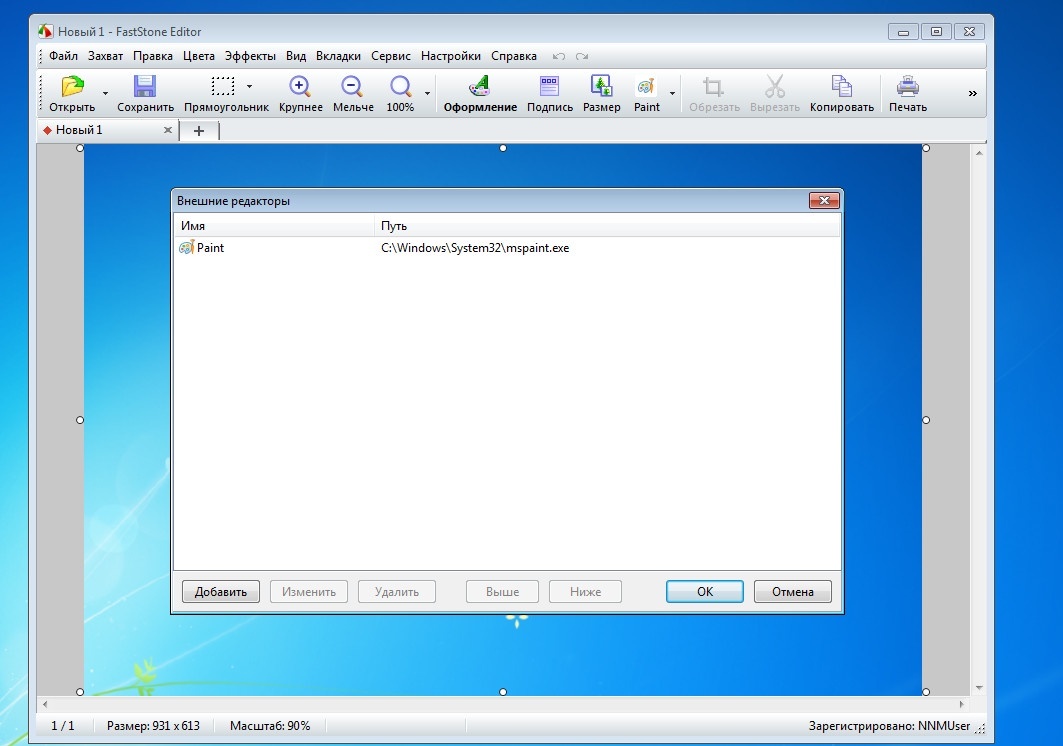1063x746 pixels.
Task: Click the Добавить button
Action: (220, 591)
